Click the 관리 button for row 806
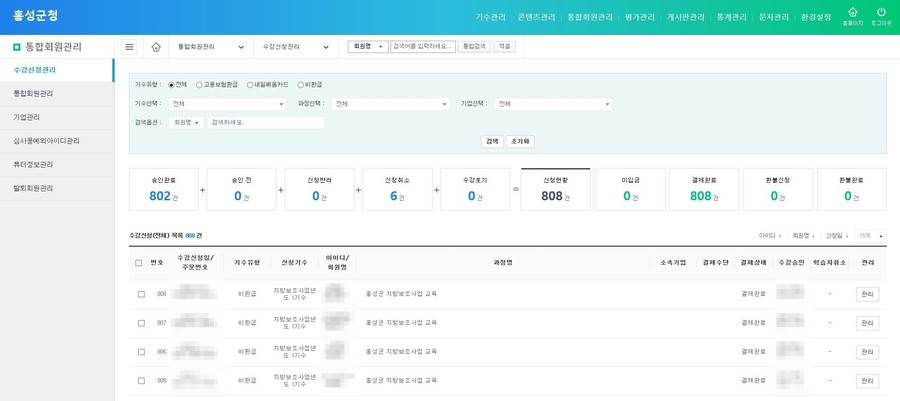Screen dimensions: 900x401 [x=867, y=352]
